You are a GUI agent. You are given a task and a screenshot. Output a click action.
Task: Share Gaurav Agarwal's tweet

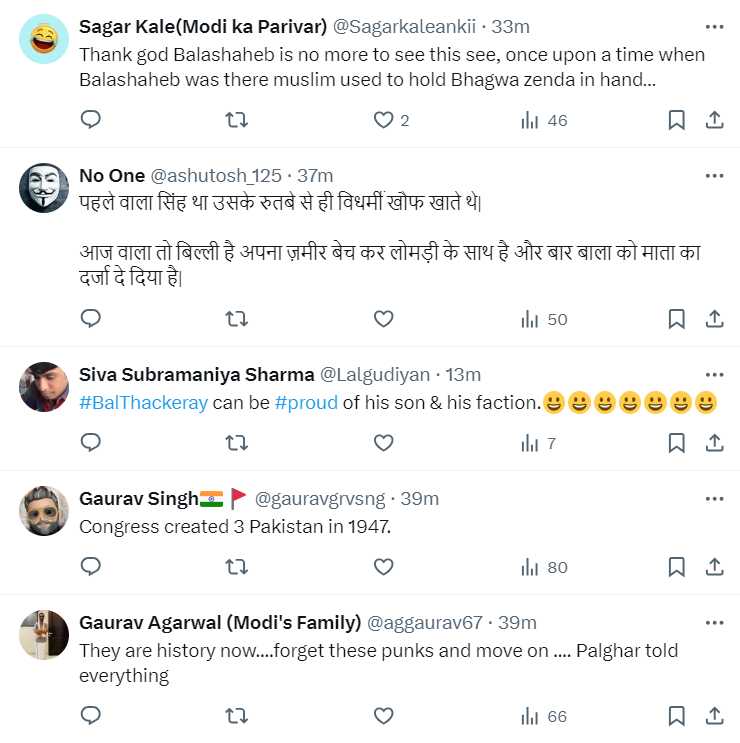click(714, 715)
